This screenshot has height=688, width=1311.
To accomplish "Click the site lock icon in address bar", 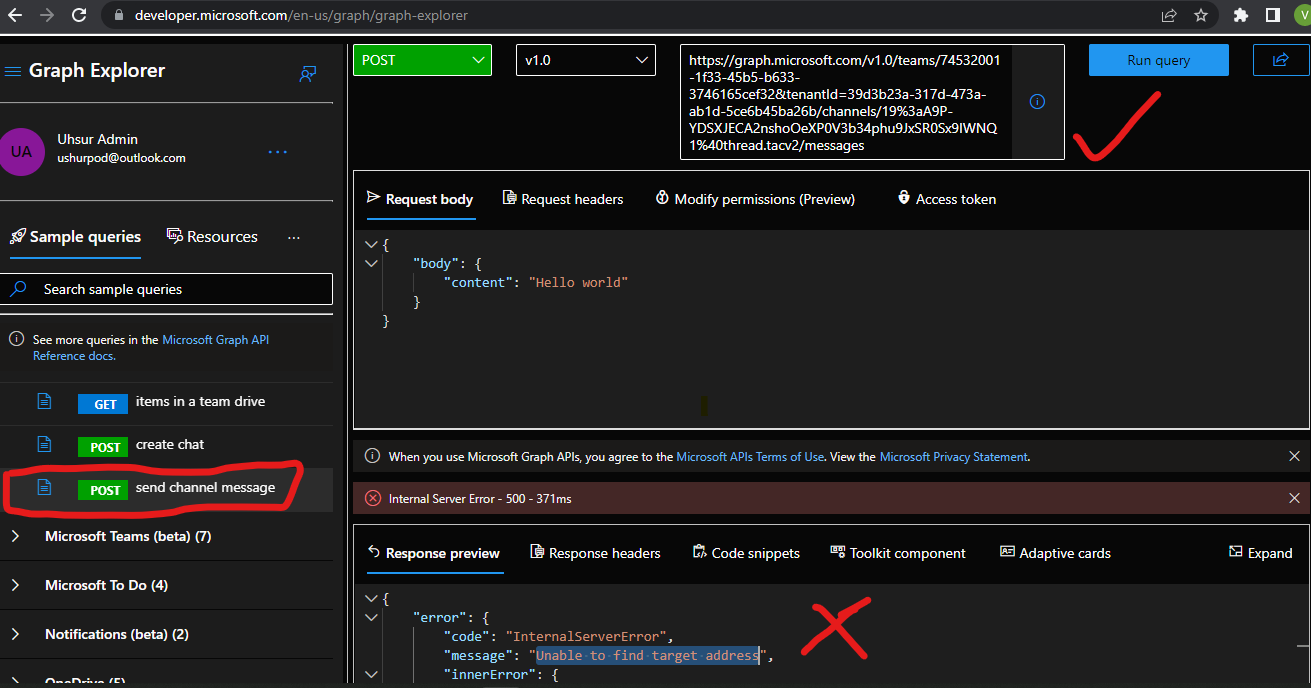I will click(x=119, y=16).
